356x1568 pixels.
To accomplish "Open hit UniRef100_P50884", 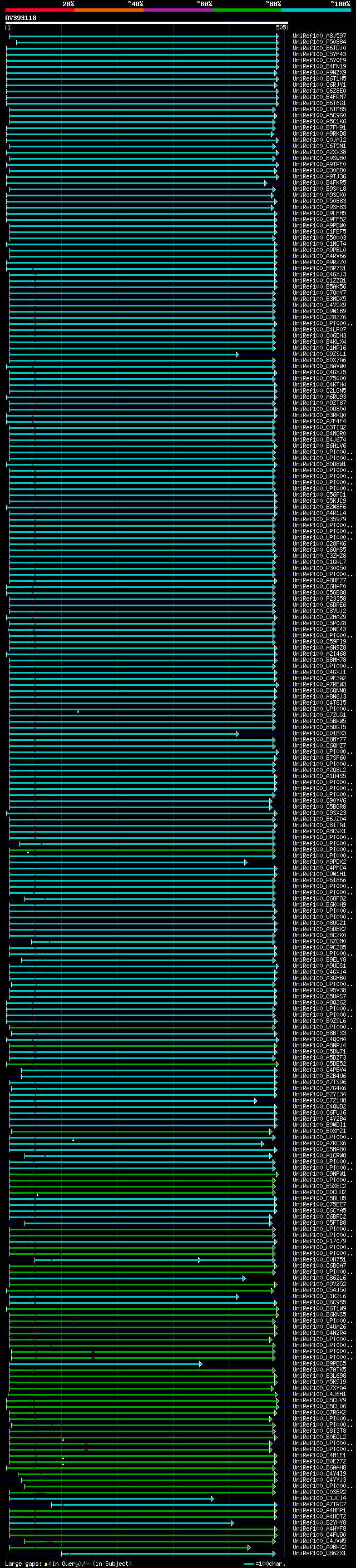I will (x=319, y=42).
